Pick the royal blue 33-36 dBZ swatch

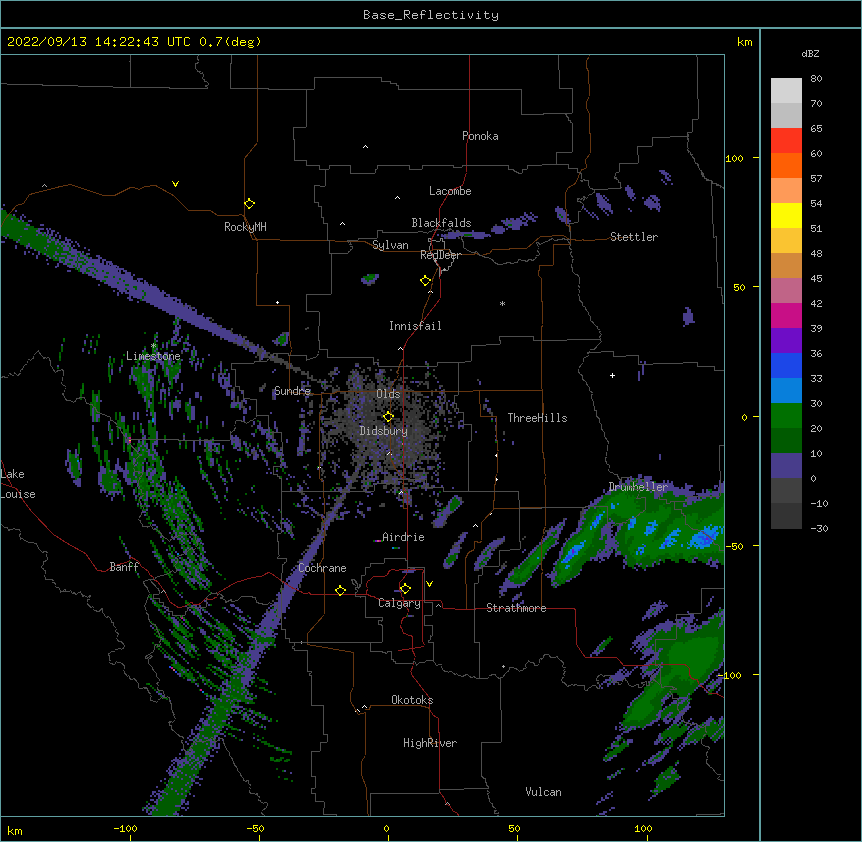click(x=786, y=365)
